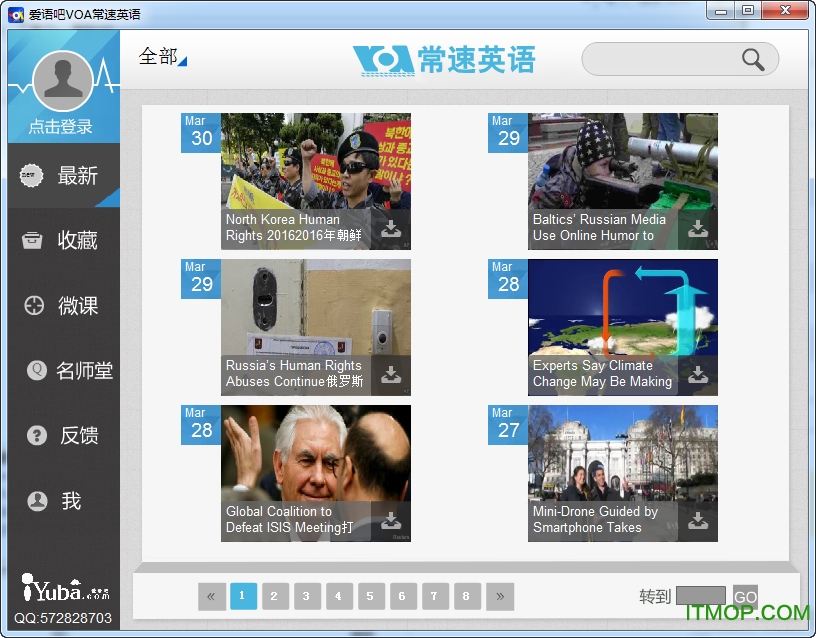
Task: Open 收藏 favorites from the sidebar
Action: (64, 240)
